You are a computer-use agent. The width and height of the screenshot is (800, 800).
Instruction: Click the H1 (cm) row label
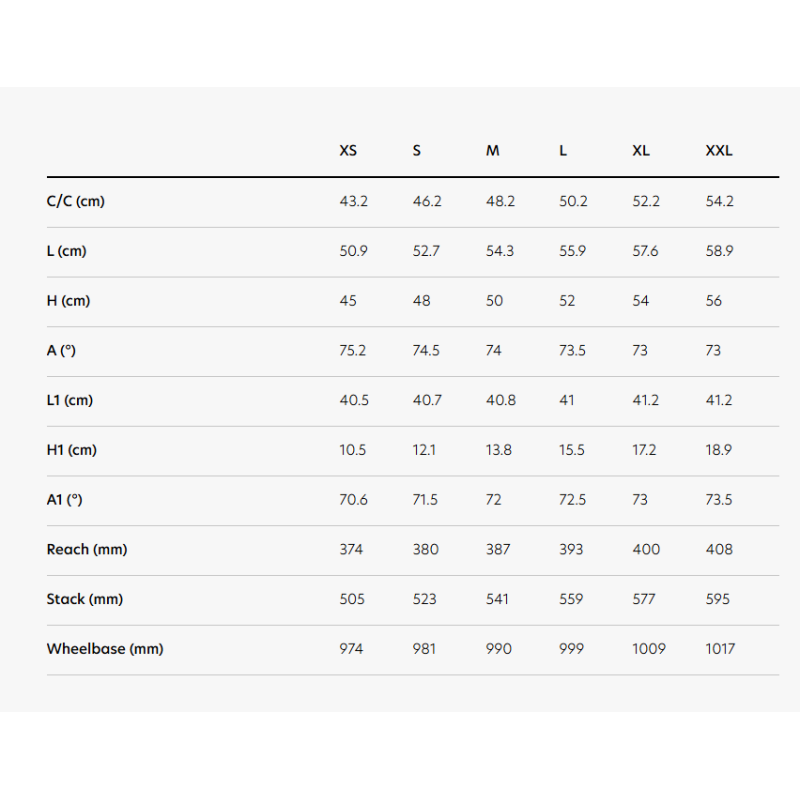[x=71, y=450]
